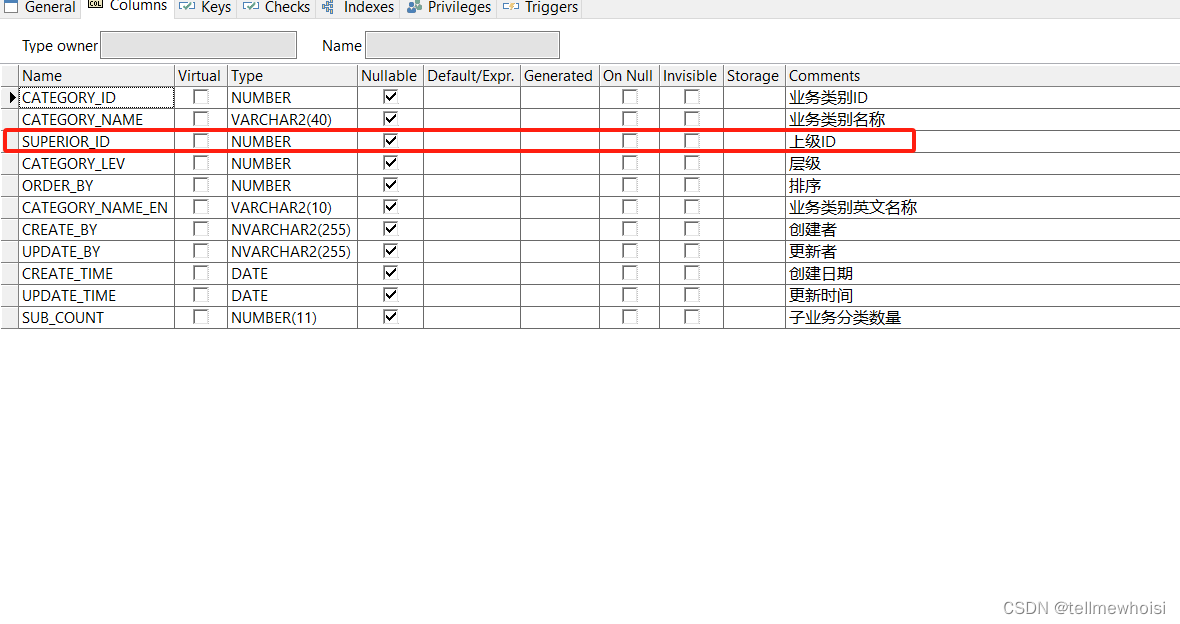Click the Name column header
The height and width of the screenshot is (624, 1180).
[96, 76]
